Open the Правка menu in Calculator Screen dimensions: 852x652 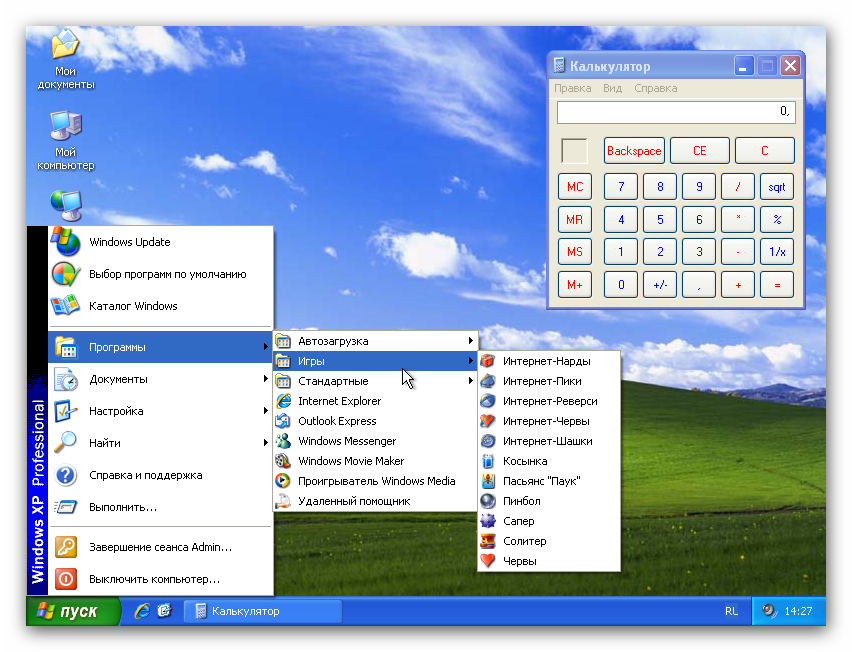[573, 88]
